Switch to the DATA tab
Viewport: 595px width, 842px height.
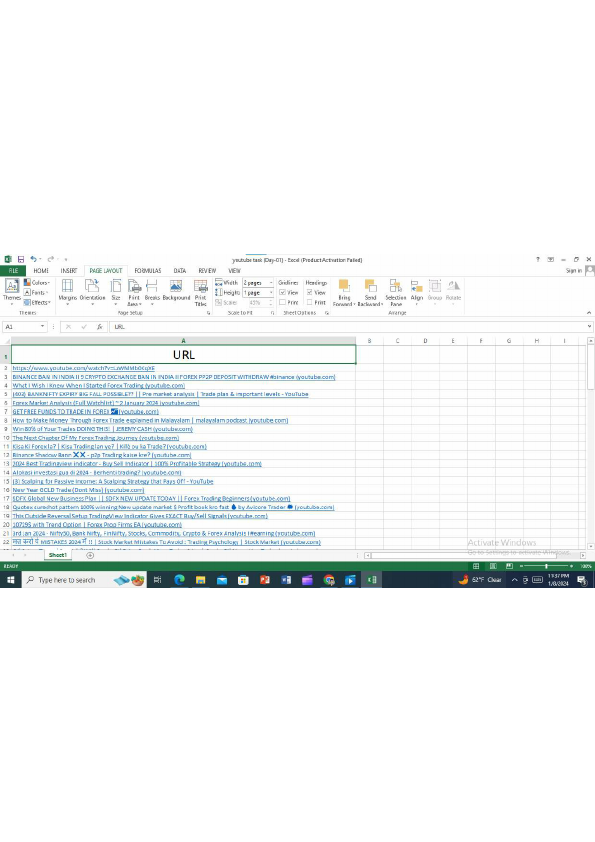[180, 271]
